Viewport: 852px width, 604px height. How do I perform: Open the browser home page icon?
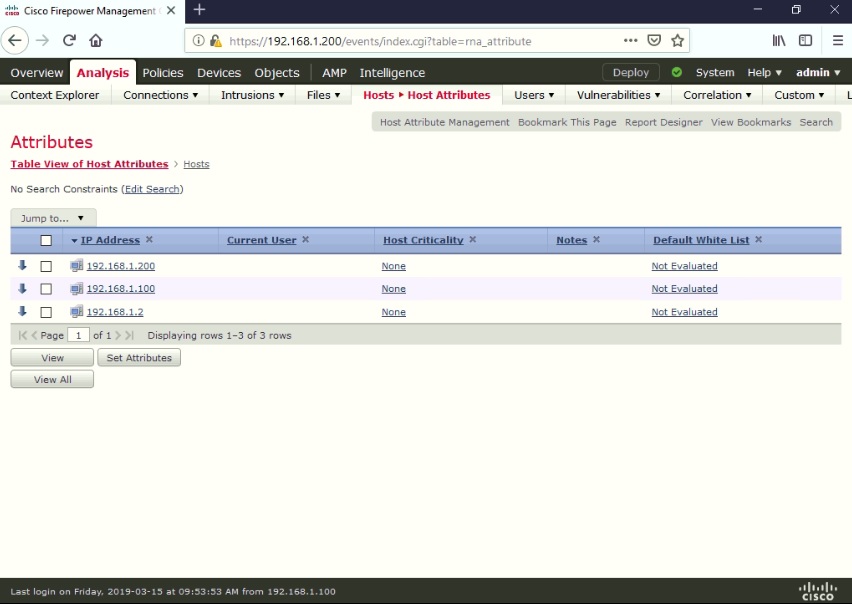point(96,41)
